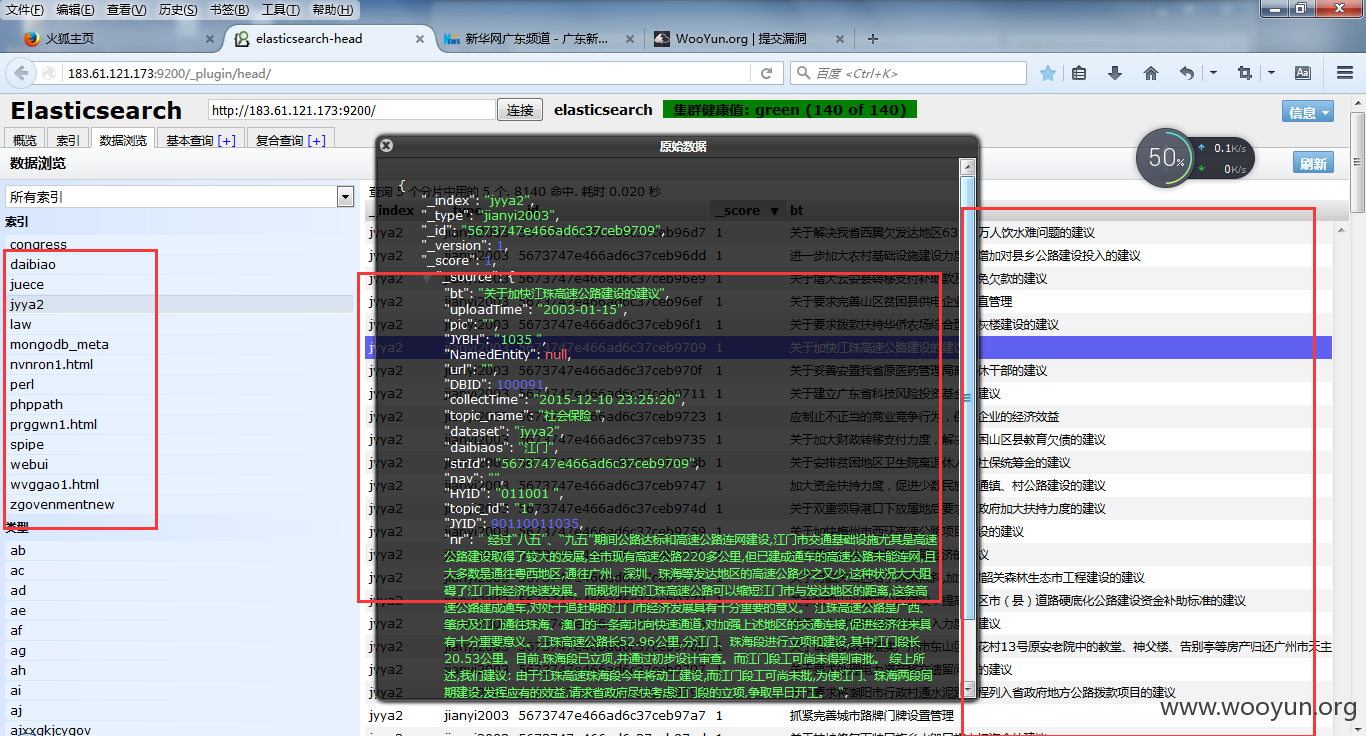Open the 复合查询 tab

(290, 141)
